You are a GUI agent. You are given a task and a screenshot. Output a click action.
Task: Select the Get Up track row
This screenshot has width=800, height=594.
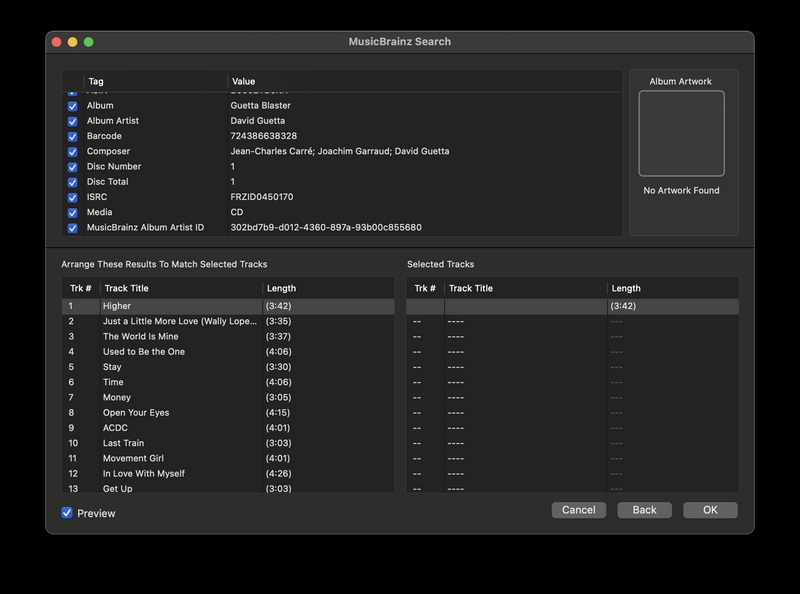pyautogui.click(x=228, y=488)
